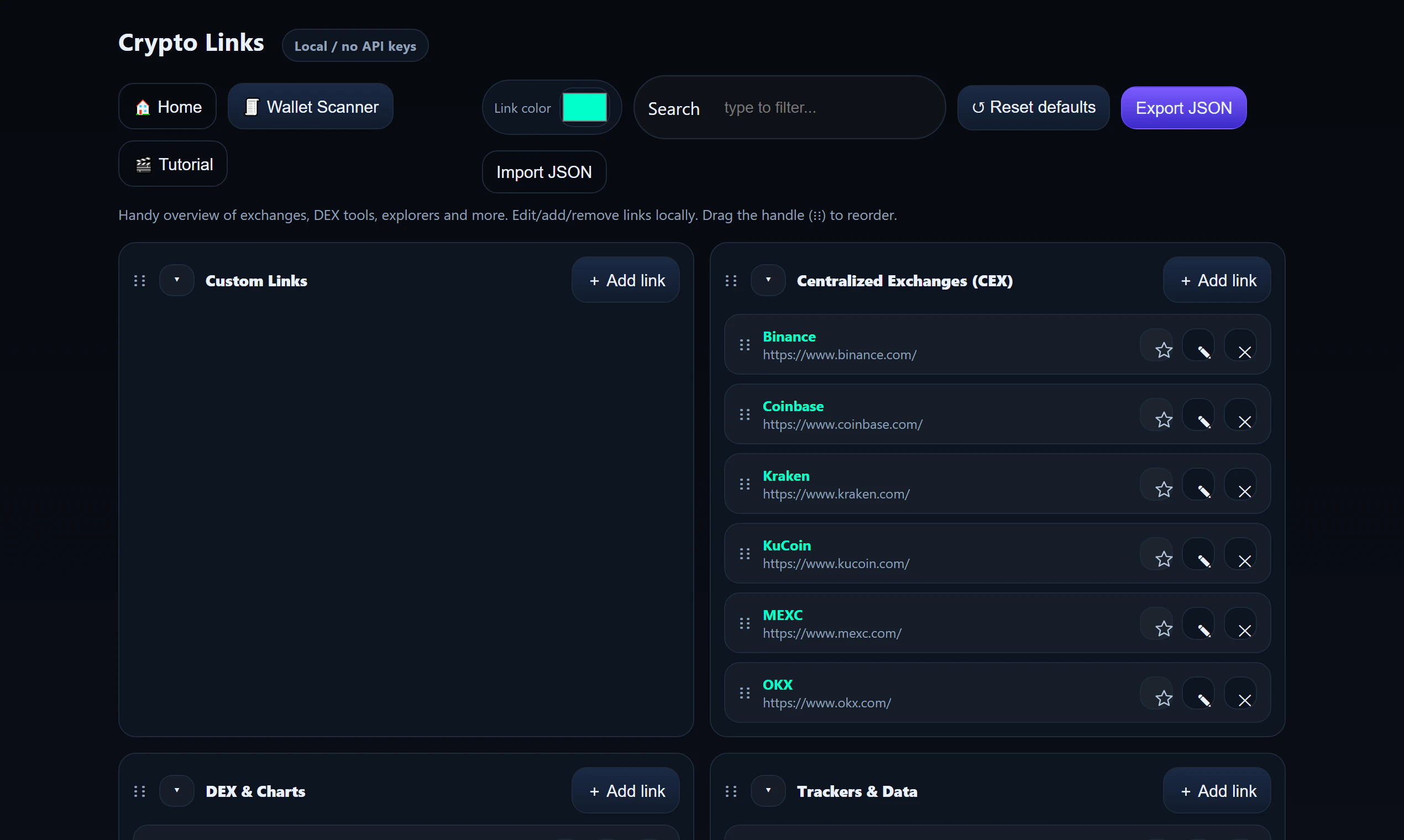Open the Tutorial page

pos(173,164)
